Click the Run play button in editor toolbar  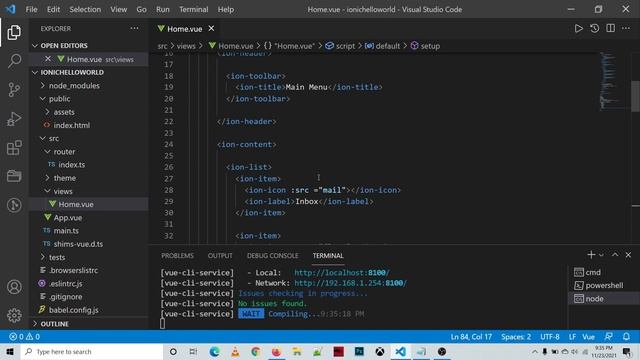point(578,29)
